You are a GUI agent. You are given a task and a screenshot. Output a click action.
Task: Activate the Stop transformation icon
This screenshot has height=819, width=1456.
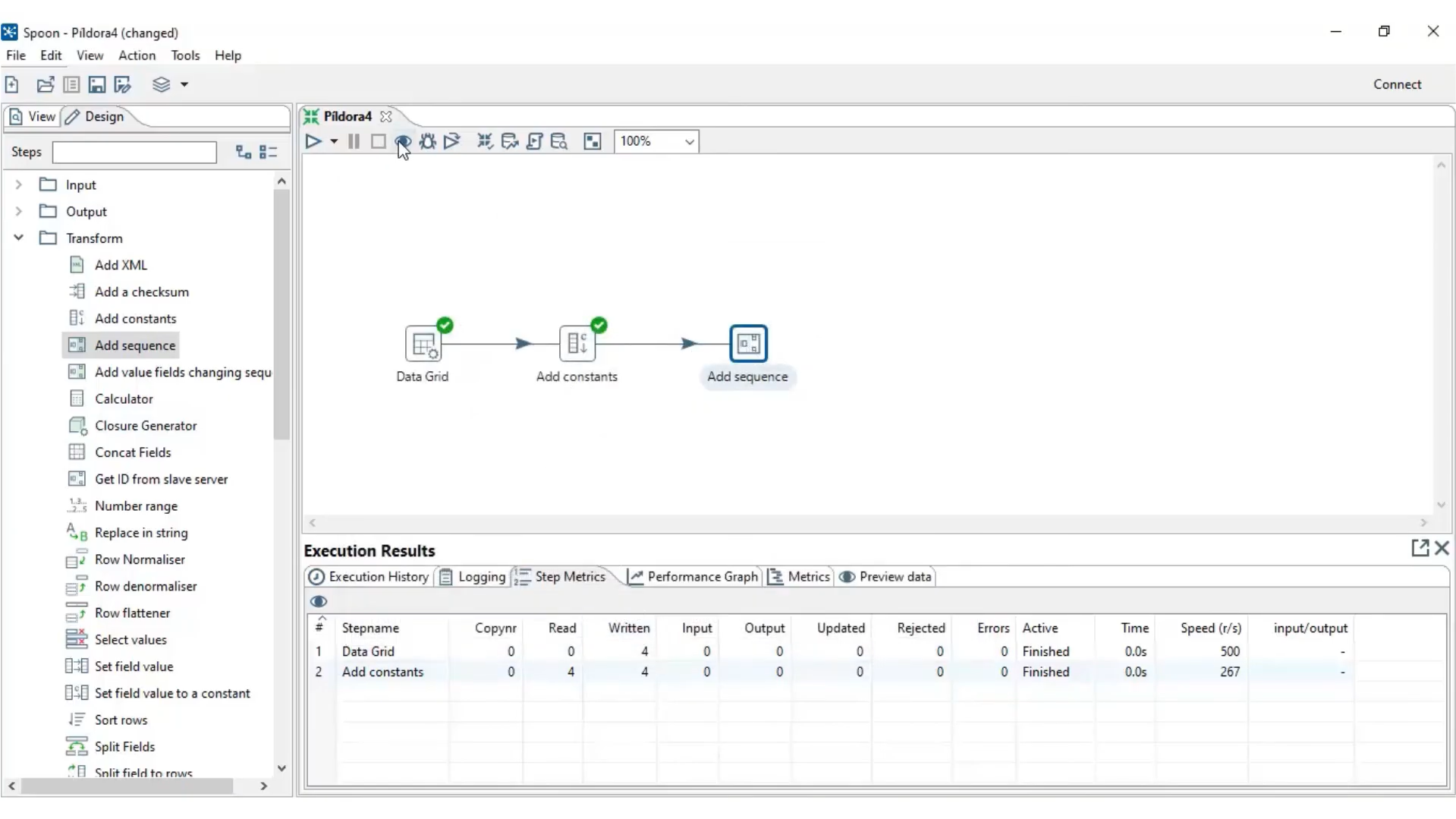[379, 141]
